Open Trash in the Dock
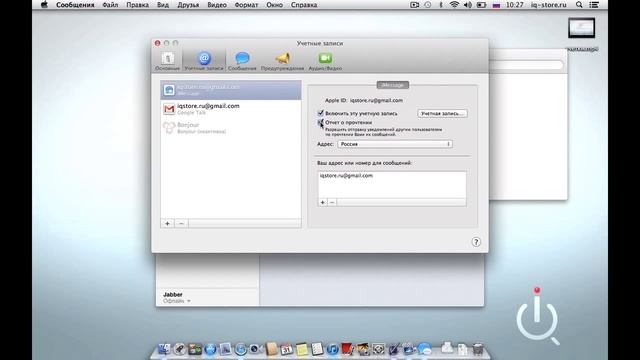 coord(478,349)
